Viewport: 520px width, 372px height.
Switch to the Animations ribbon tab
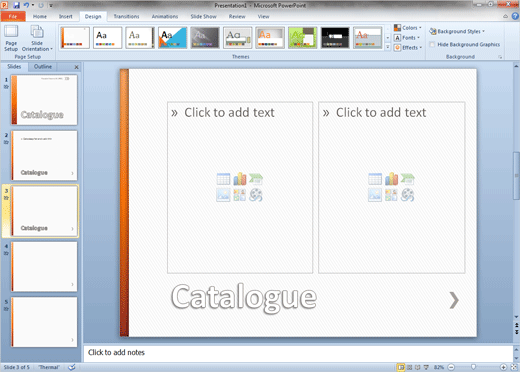click(x=165, y=16)
